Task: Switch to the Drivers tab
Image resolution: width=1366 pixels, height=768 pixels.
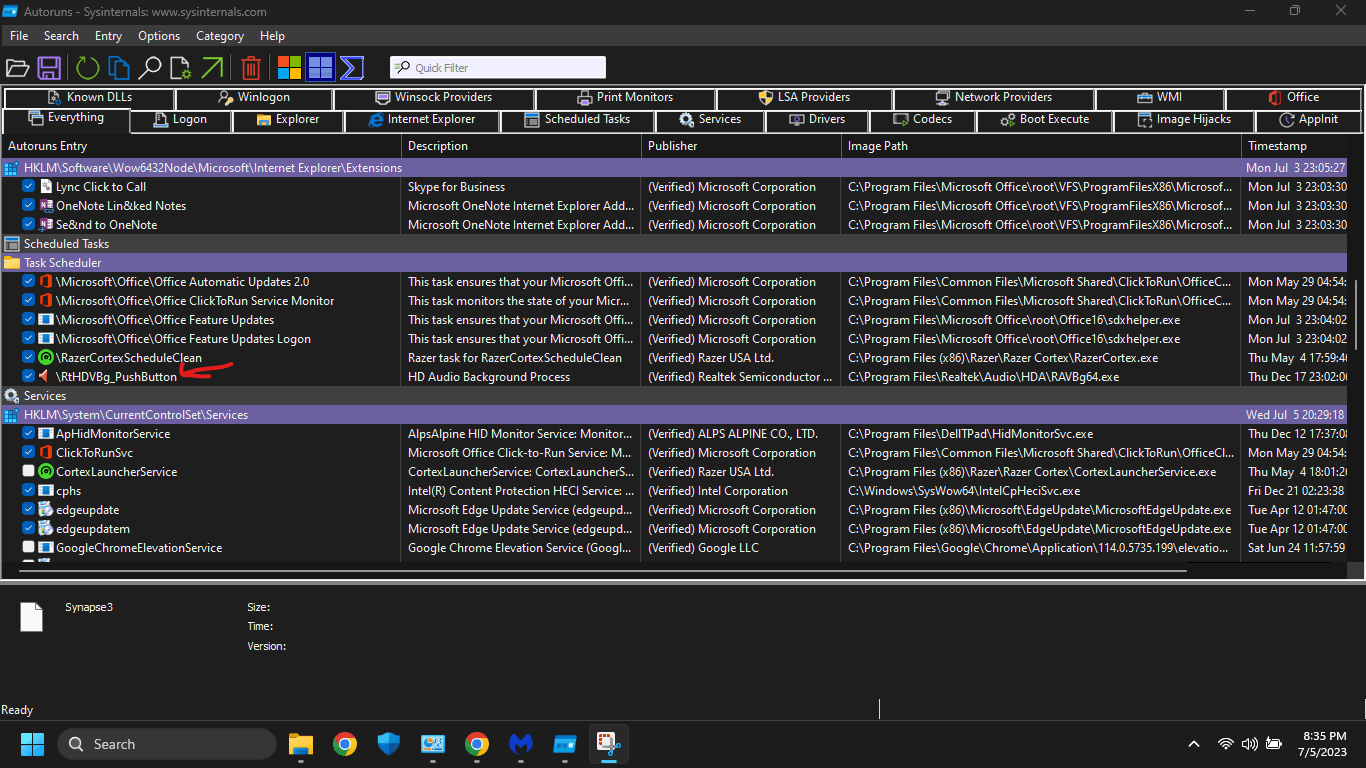Action: (816, 120)
